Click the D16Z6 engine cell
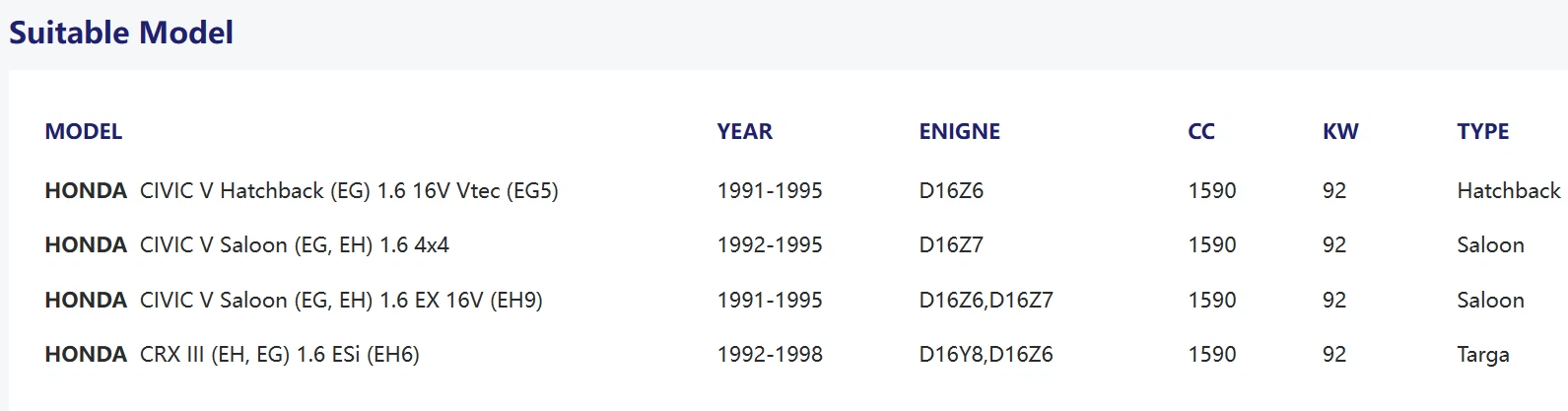This screenshot has height=411, width=1568. click(951, 190)
